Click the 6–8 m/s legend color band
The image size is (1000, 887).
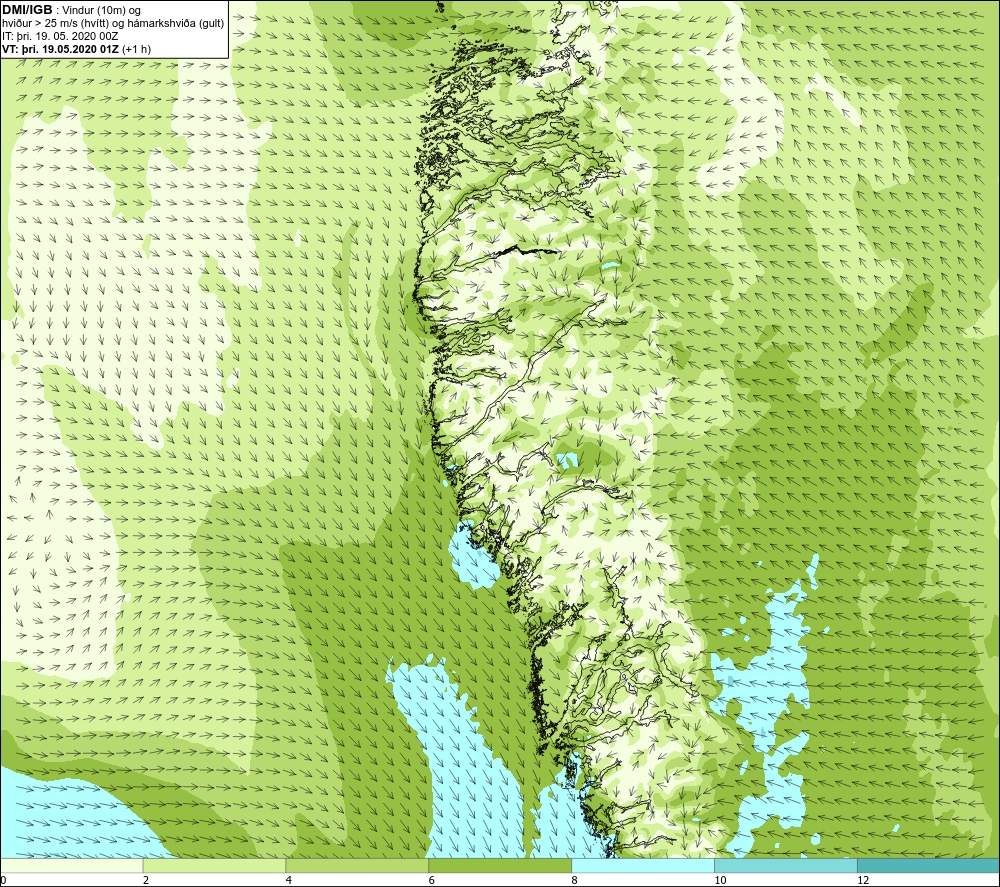pyautogui.click(x=500, y=865)
